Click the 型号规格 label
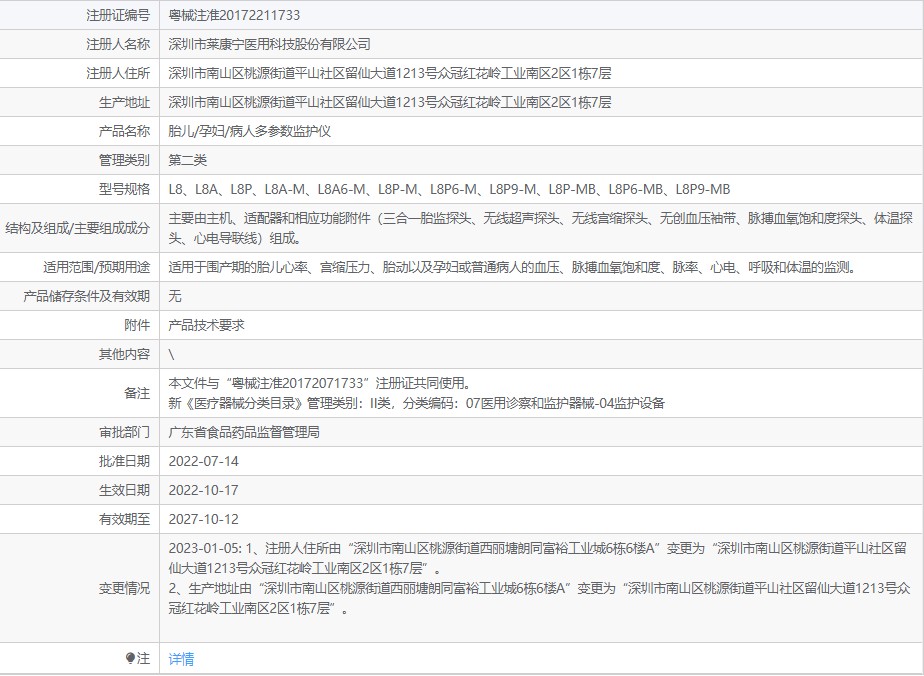Image resolution: width=924 pixels, height=676 pixels. tap(124, 189)
